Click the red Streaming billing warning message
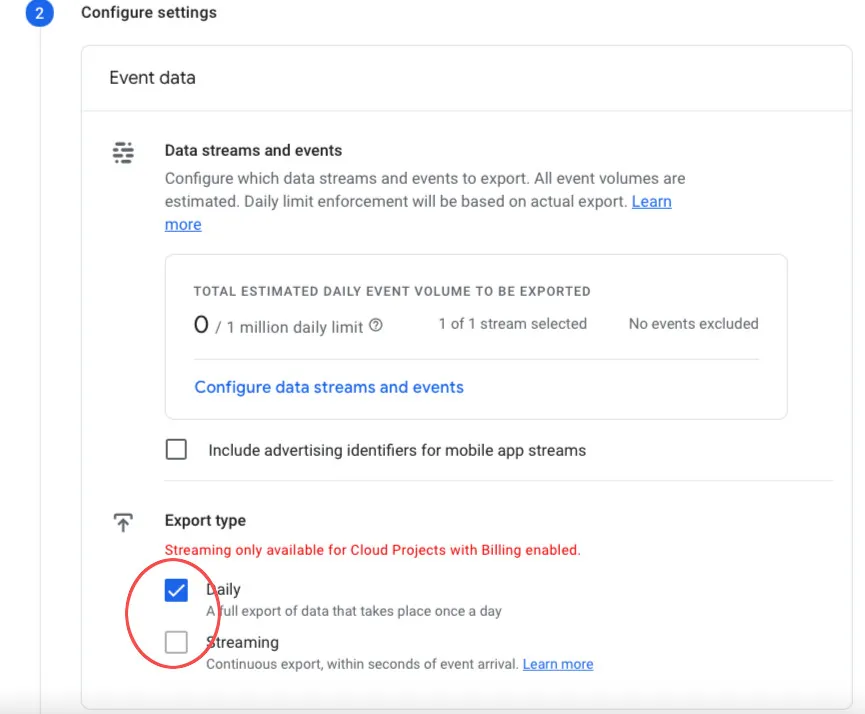865x714 pixels. click(372, 550)
